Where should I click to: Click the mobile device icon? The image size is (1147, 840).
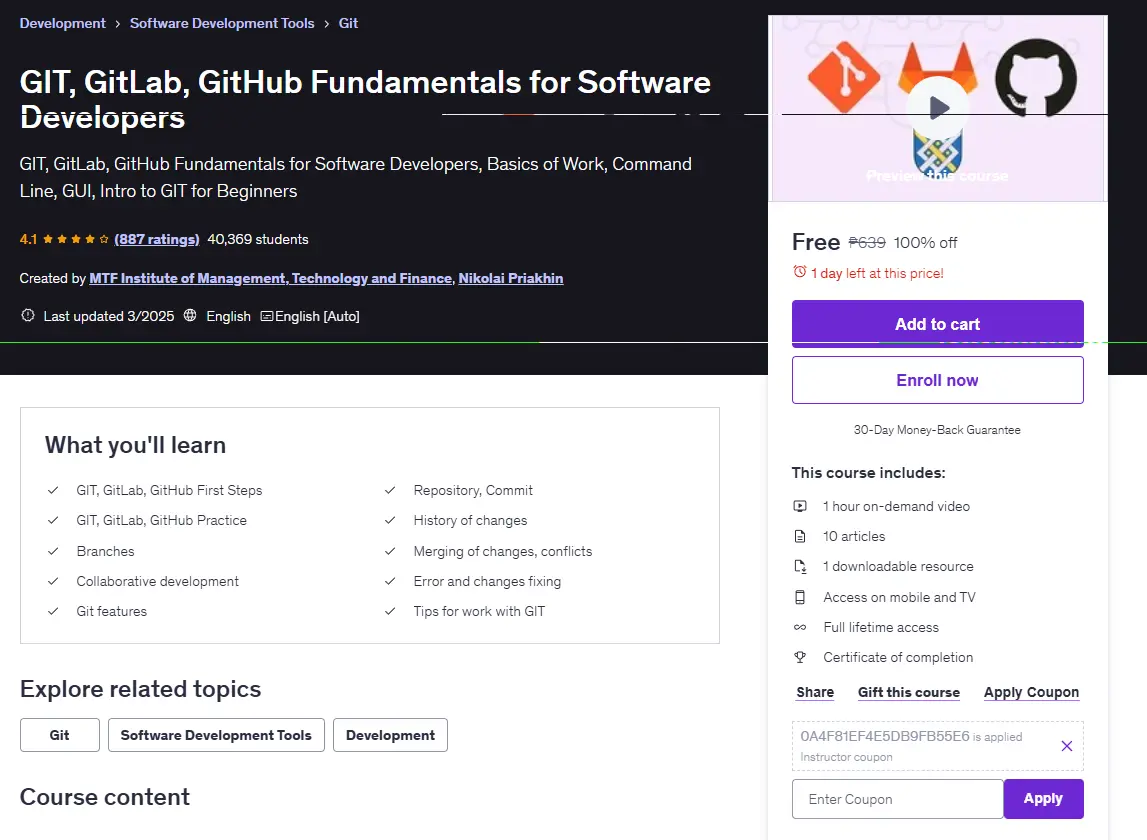tap(800, 597)
